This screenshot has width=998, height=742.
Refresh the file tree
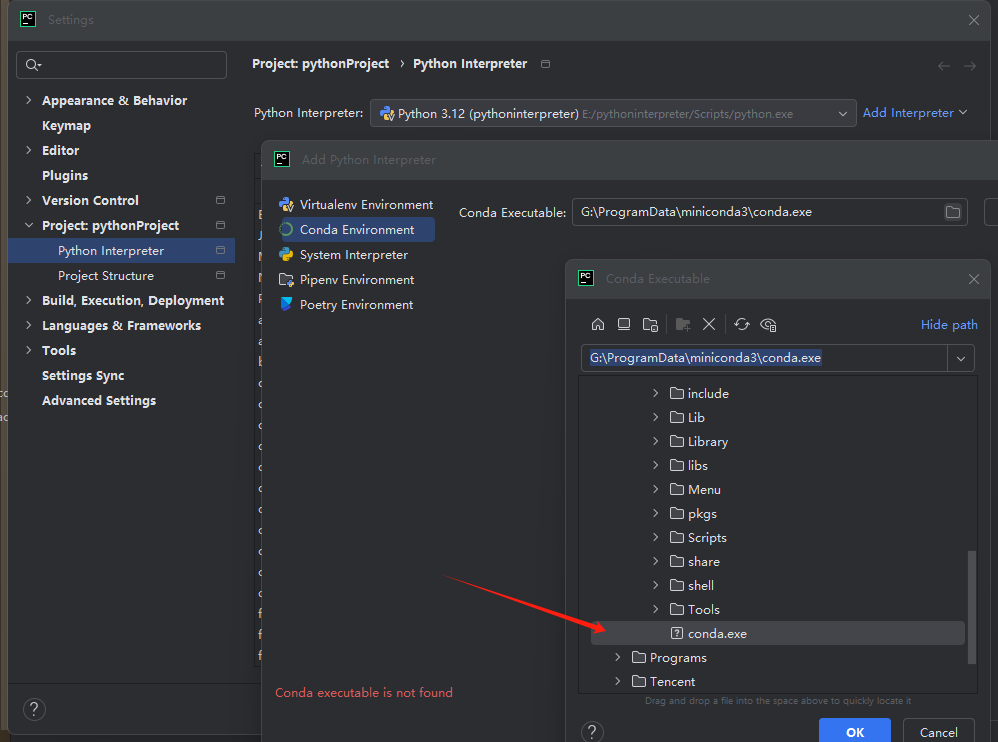tap(741, 324)
